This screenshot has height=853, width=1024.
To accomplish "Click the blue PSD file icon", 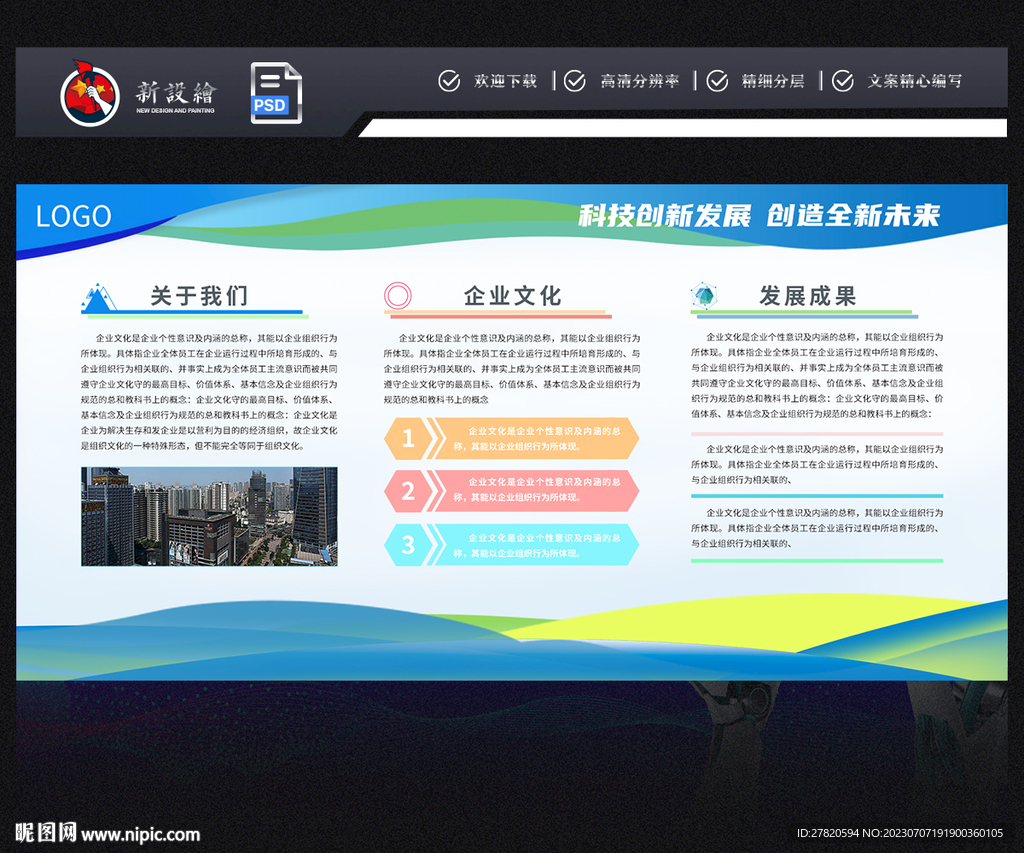I will pos(276,93).
